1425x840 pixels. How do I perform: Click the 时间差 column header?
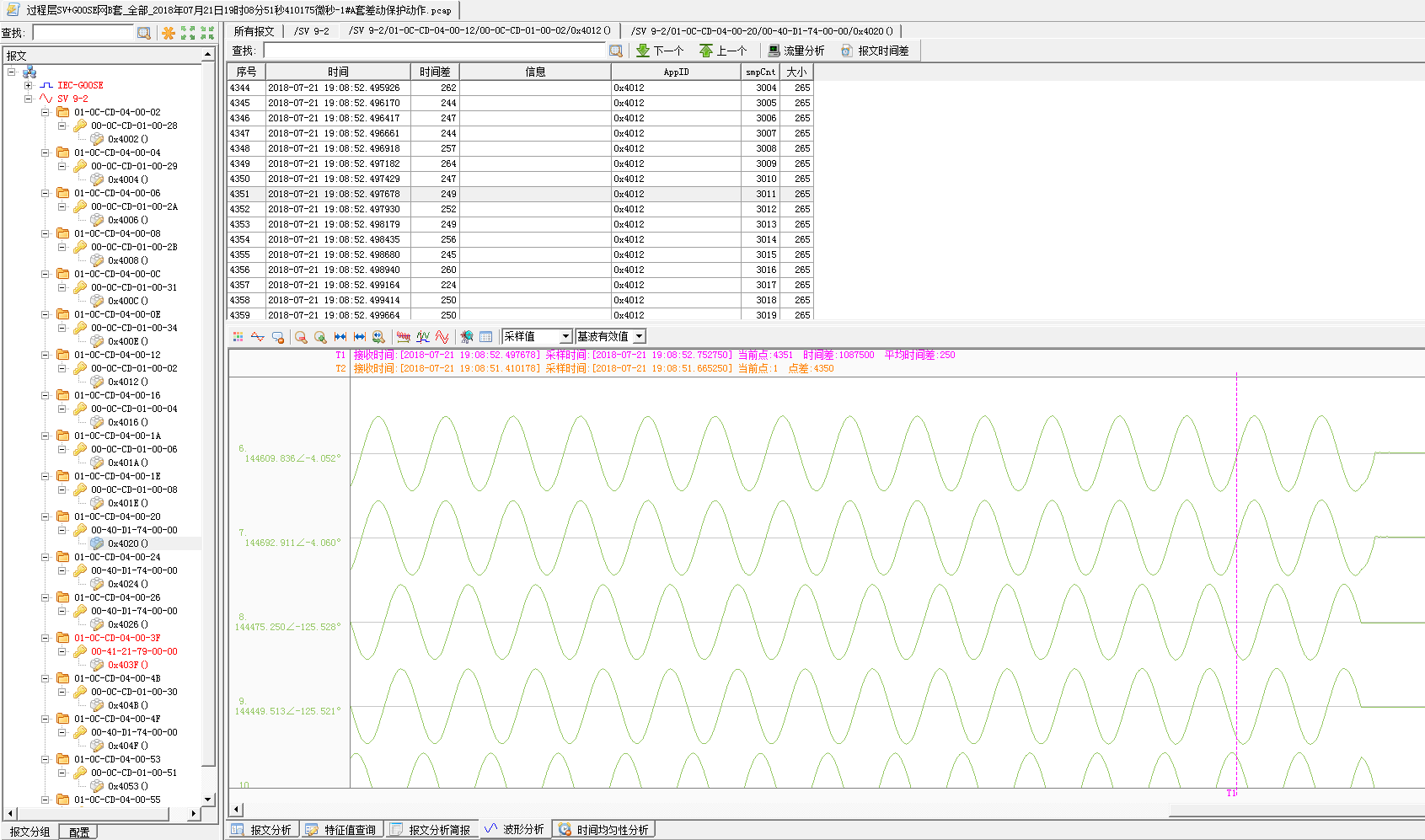coord(435,72)
